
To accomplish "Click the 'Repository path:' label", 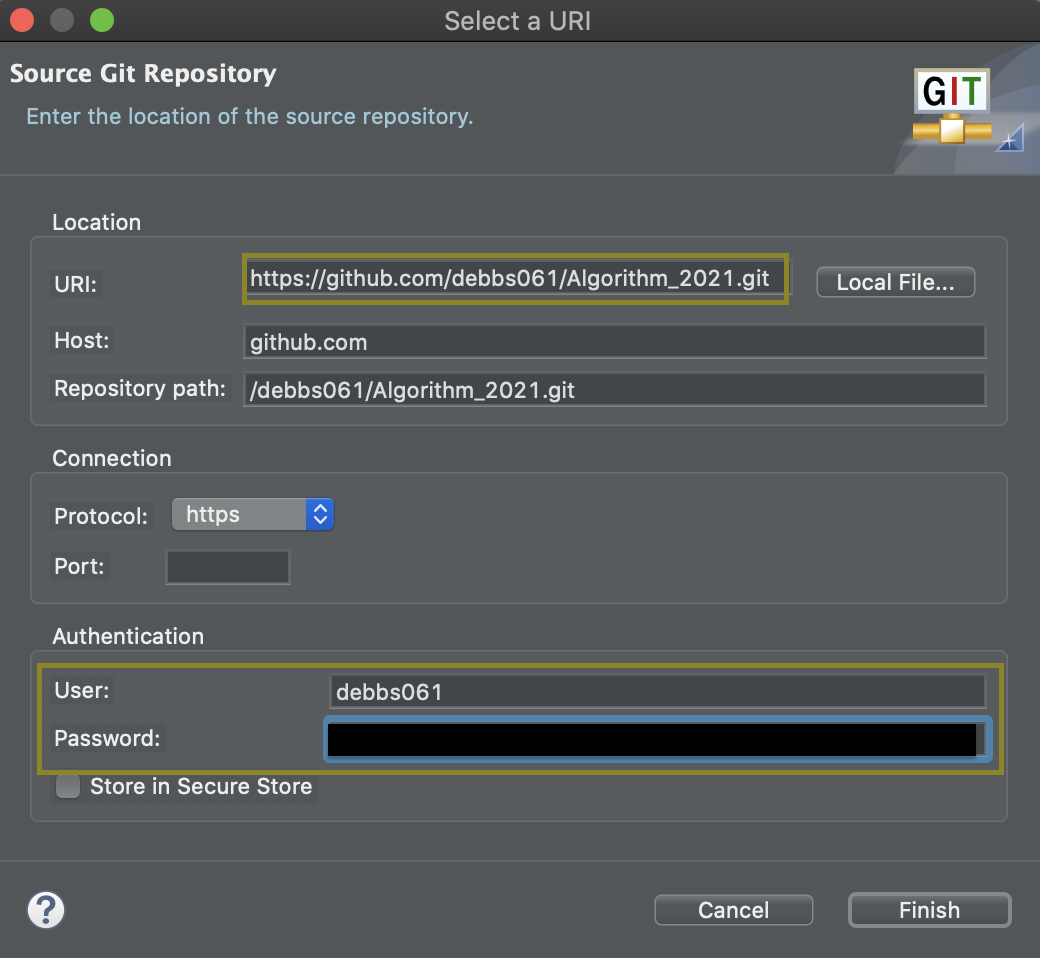I will click(x=140, y=388).
